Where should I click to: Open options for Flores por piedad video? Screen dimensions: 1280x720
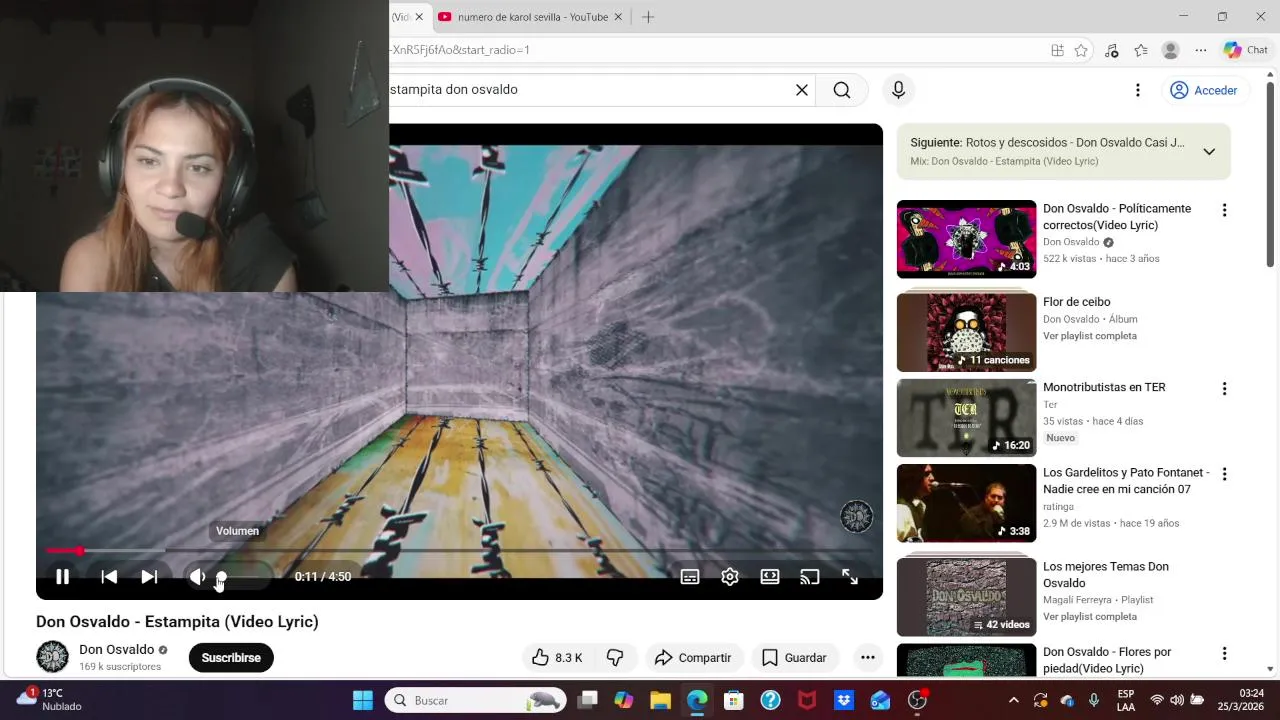(1224, 653)
